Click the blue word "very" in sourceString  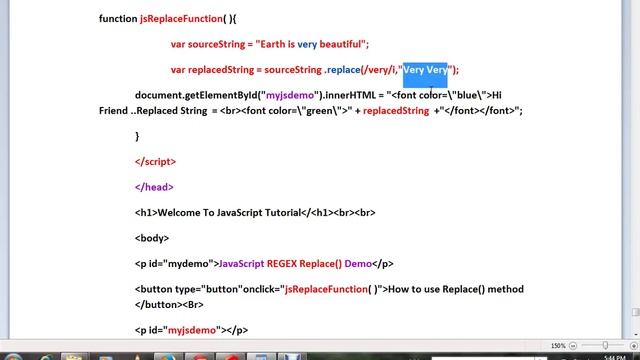pyautogui.click(x=307, y=44)
